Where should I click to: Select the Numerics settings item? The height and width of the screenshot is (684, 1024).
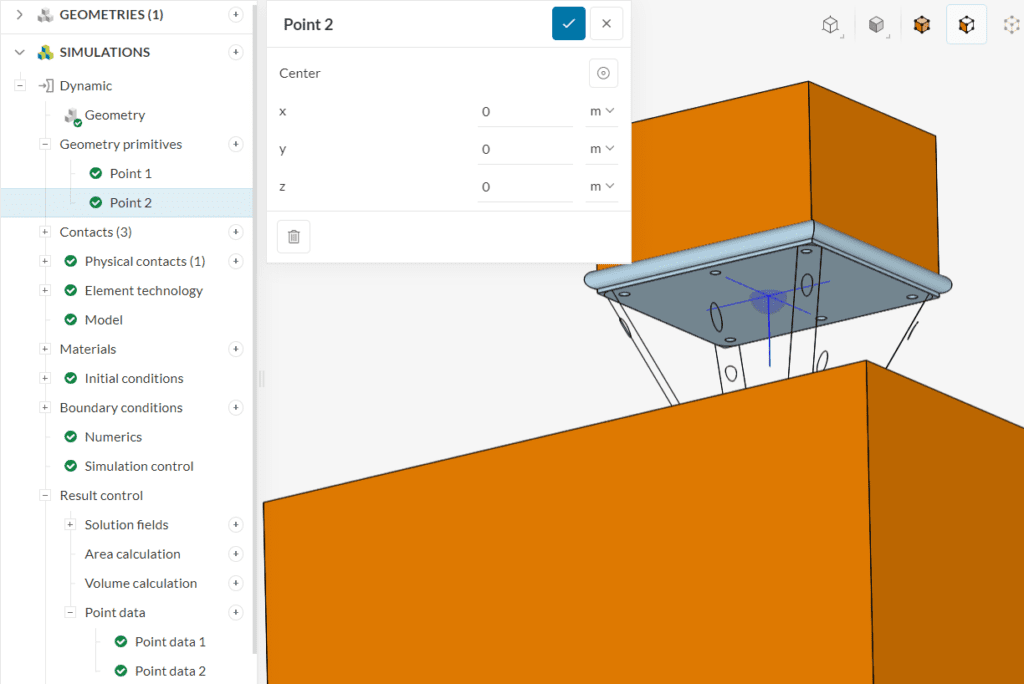click(x=113, y=437)
